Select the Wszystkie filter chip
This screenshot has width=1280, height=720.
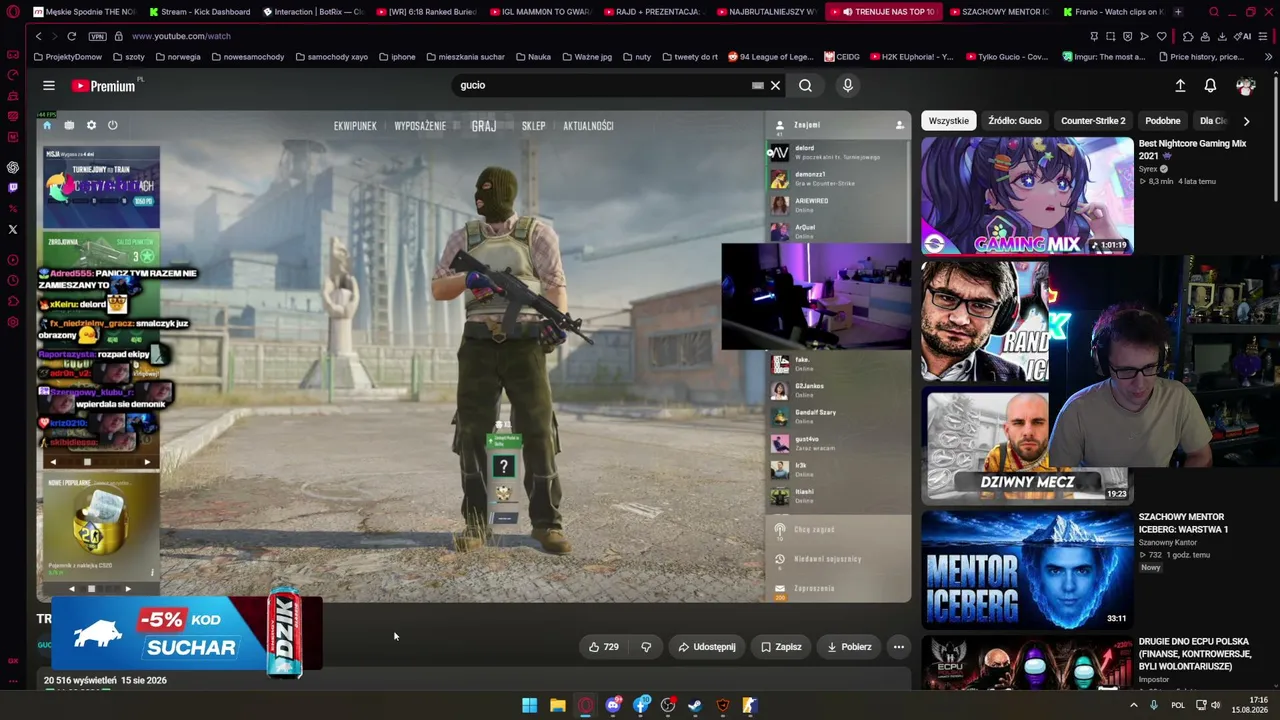[x=949, y=121]
